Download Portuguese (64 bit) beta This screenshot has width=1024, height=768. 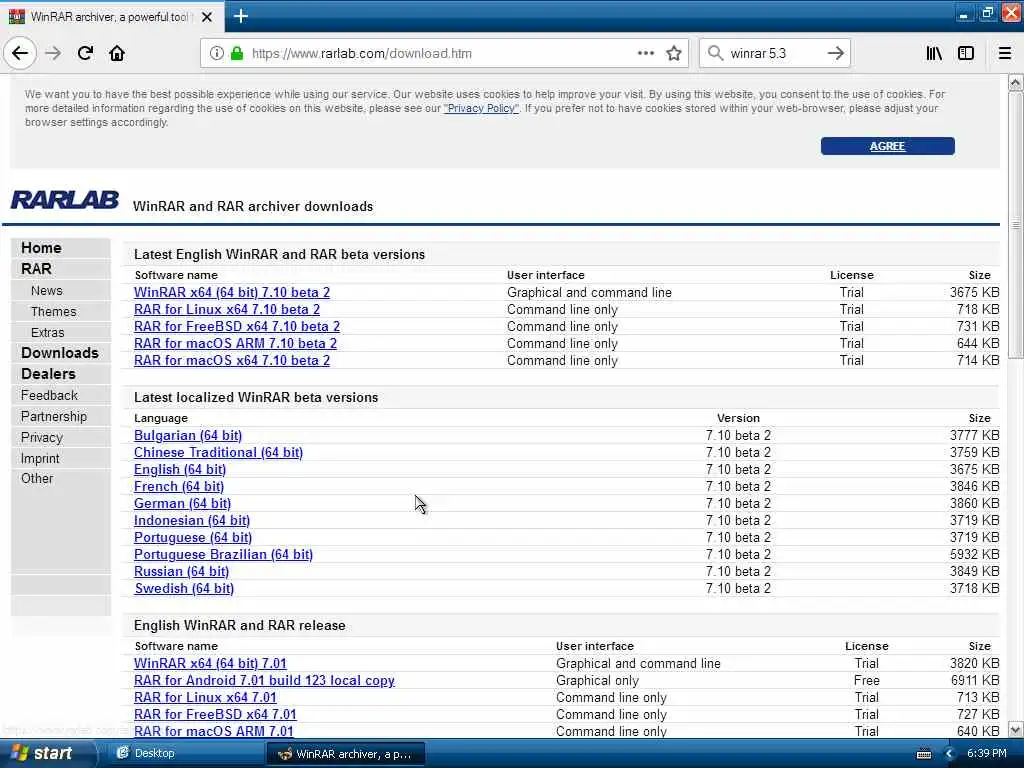[193, 537]
